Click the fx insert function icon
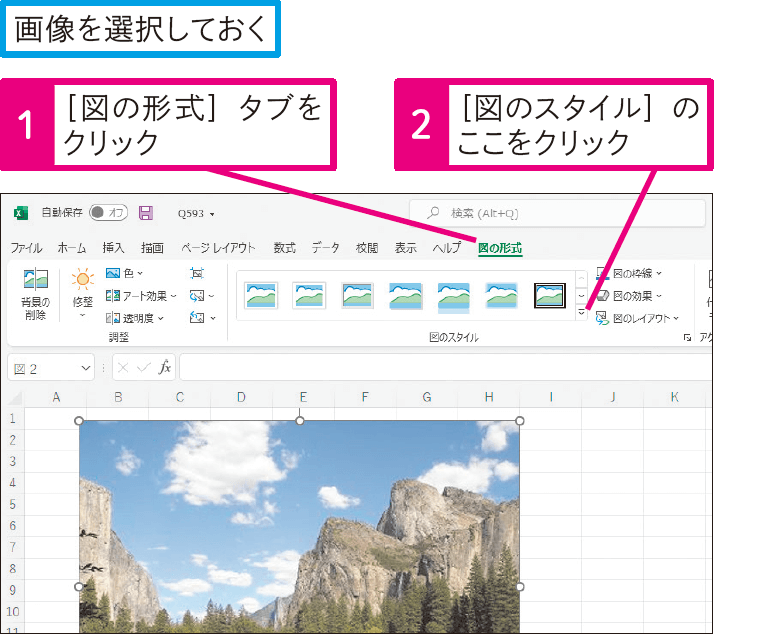 pos(164,368)
